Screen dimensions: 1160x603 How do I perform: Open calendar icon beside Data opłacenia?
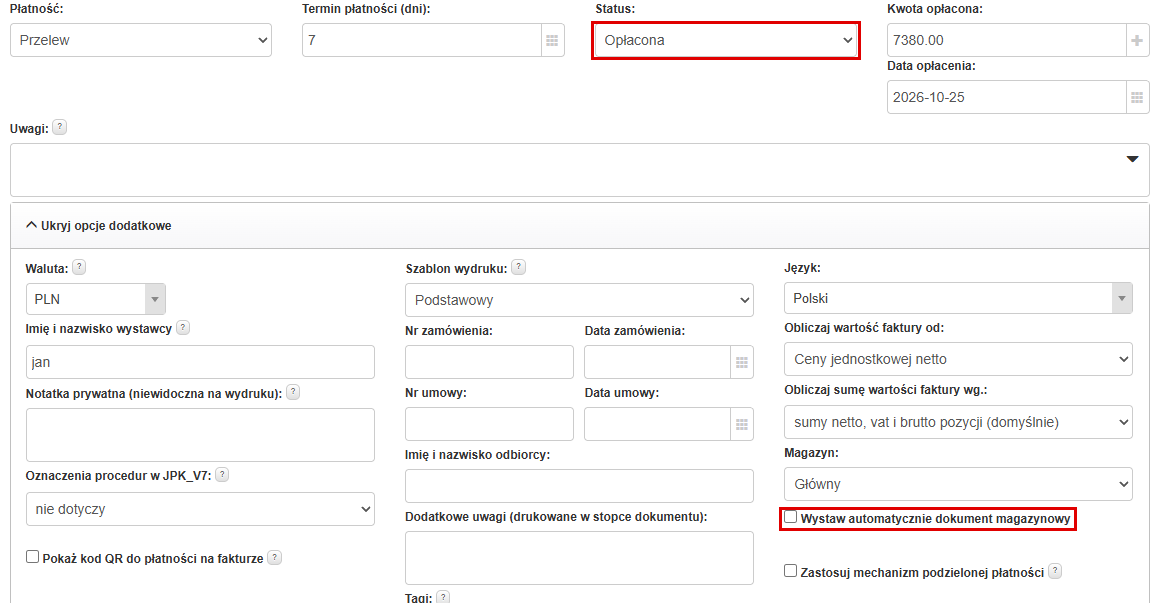point(1137,97)
